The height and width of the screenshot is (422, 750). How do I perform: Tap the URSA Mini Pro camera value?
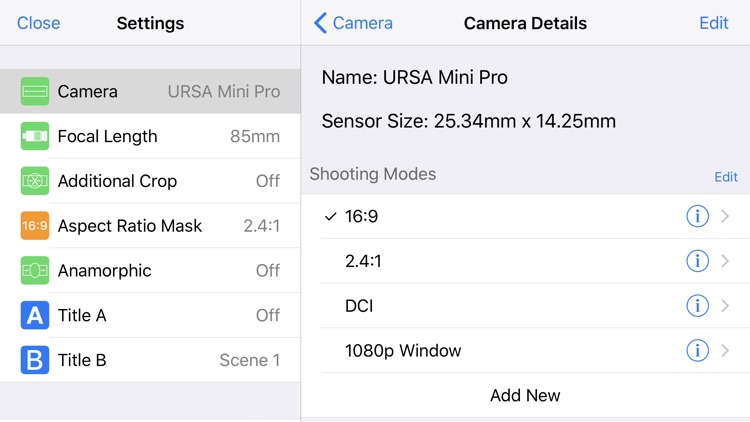[x=224, y=91]
